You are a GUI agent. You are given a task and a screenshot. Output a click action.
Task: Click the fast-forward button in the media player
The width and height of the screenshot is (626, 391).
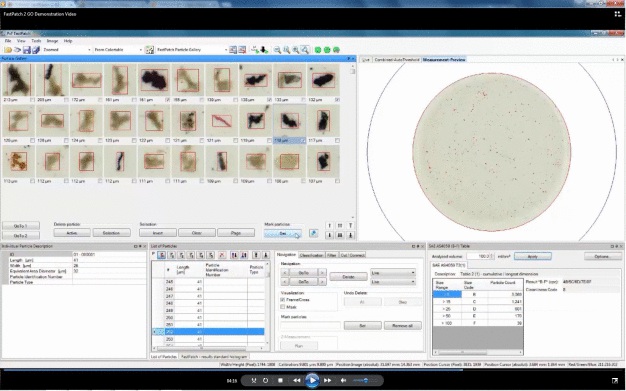pos(328,381)
